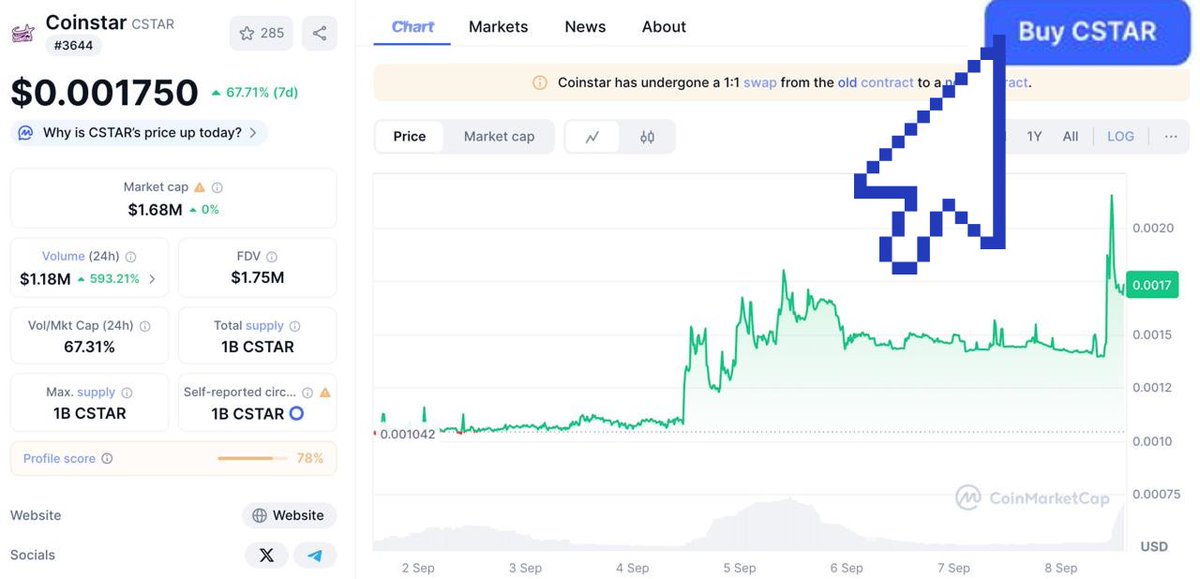
Task: Select 1Y chart time range
Action: click(1035, 137)
